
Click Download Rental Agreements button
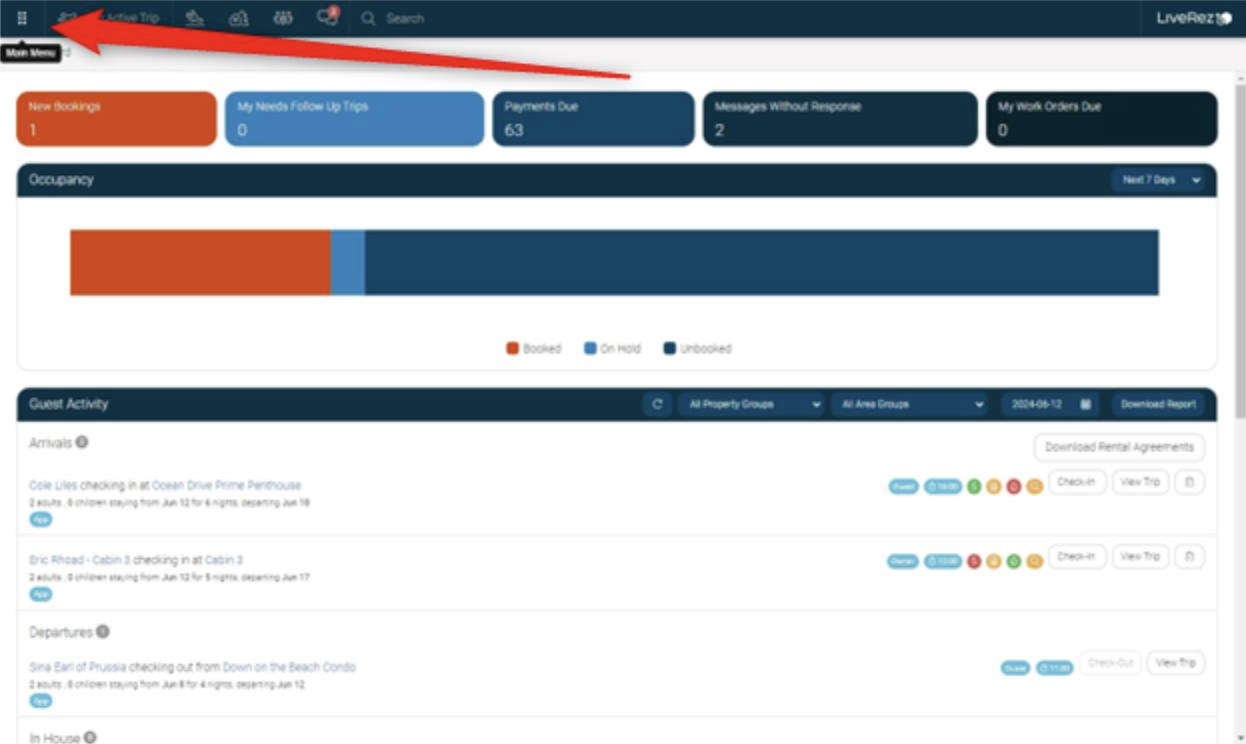click(x=1118, y=447)
